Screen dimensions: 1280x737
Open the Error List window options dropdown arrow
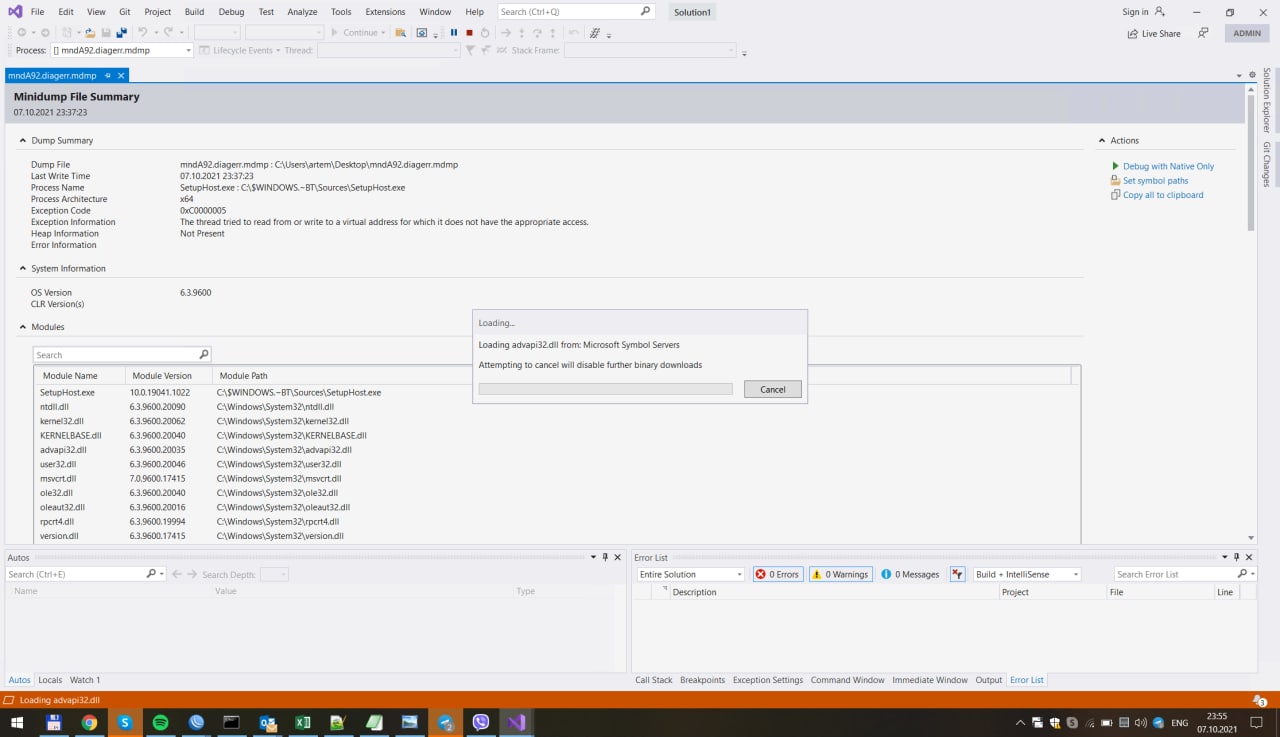[x=1225, y=557]
